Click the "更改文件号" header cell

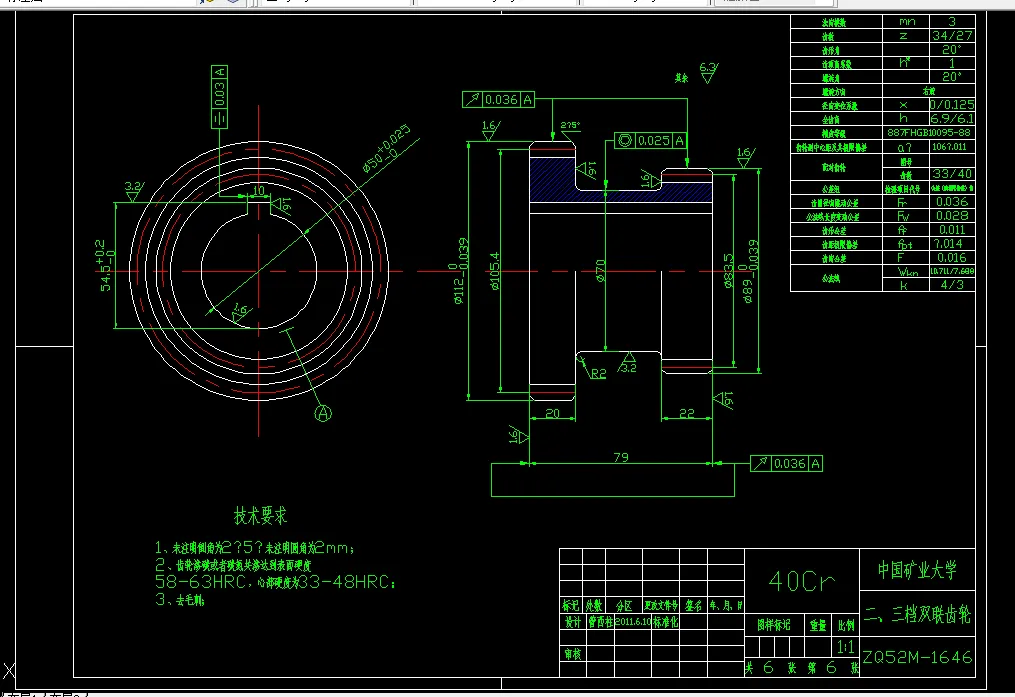click(661, 605)
